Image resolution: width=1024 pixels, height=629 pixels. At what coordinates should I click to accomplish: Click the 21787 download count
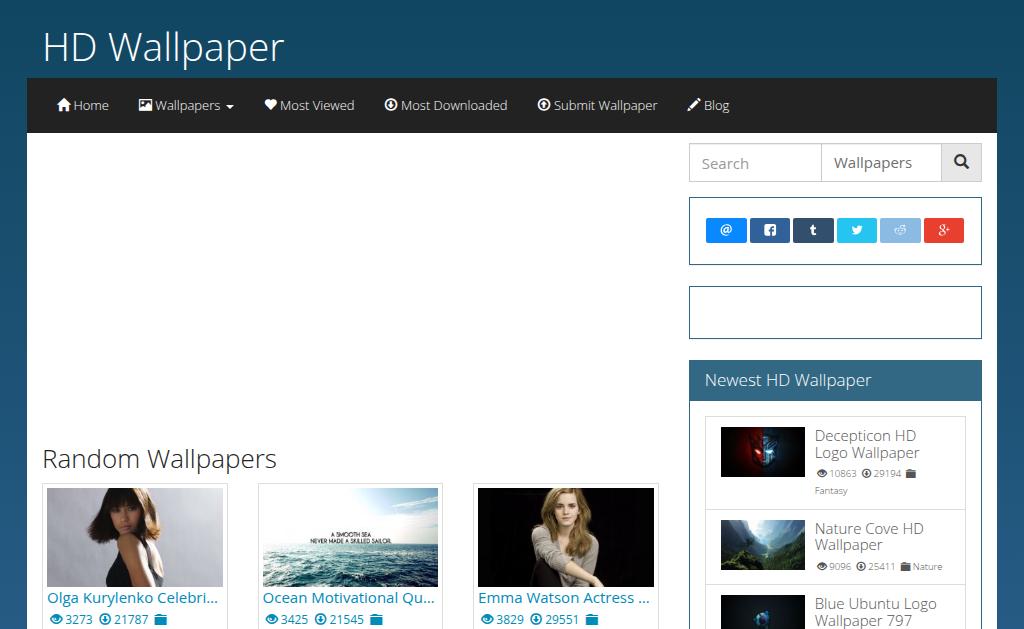(x=131, y=619)
